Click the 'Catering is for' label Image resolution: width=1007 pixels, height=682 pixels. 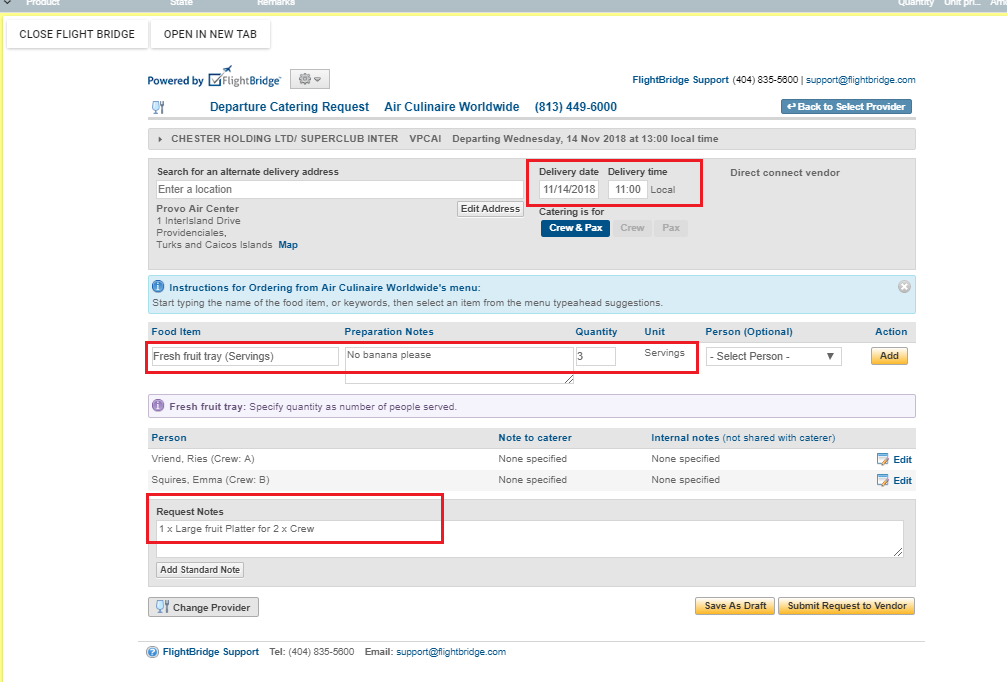[572, 212]
